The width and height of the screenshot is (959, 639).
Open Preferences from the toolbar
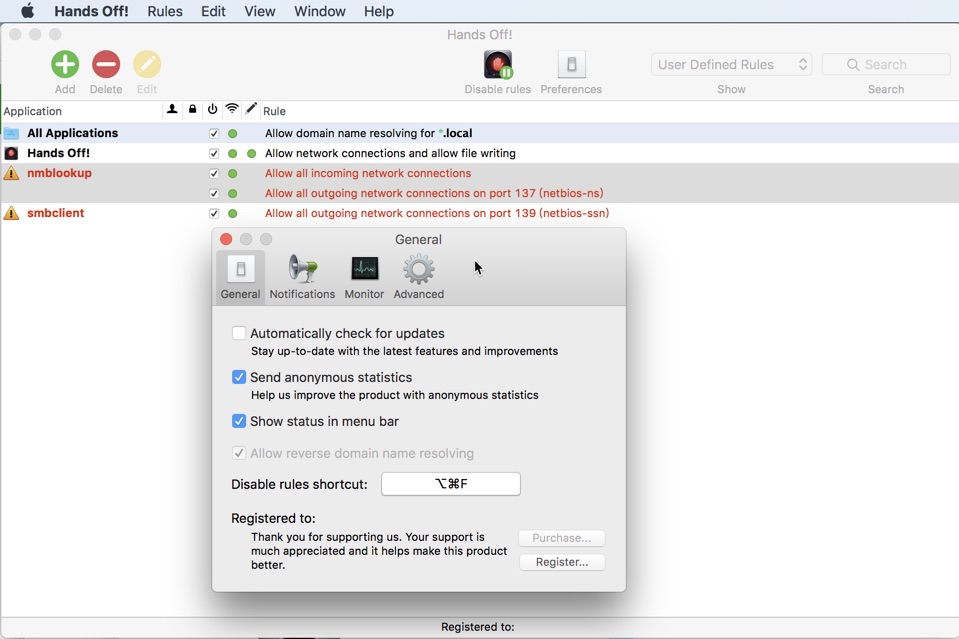pyautogui.click(x=570, y=64)
